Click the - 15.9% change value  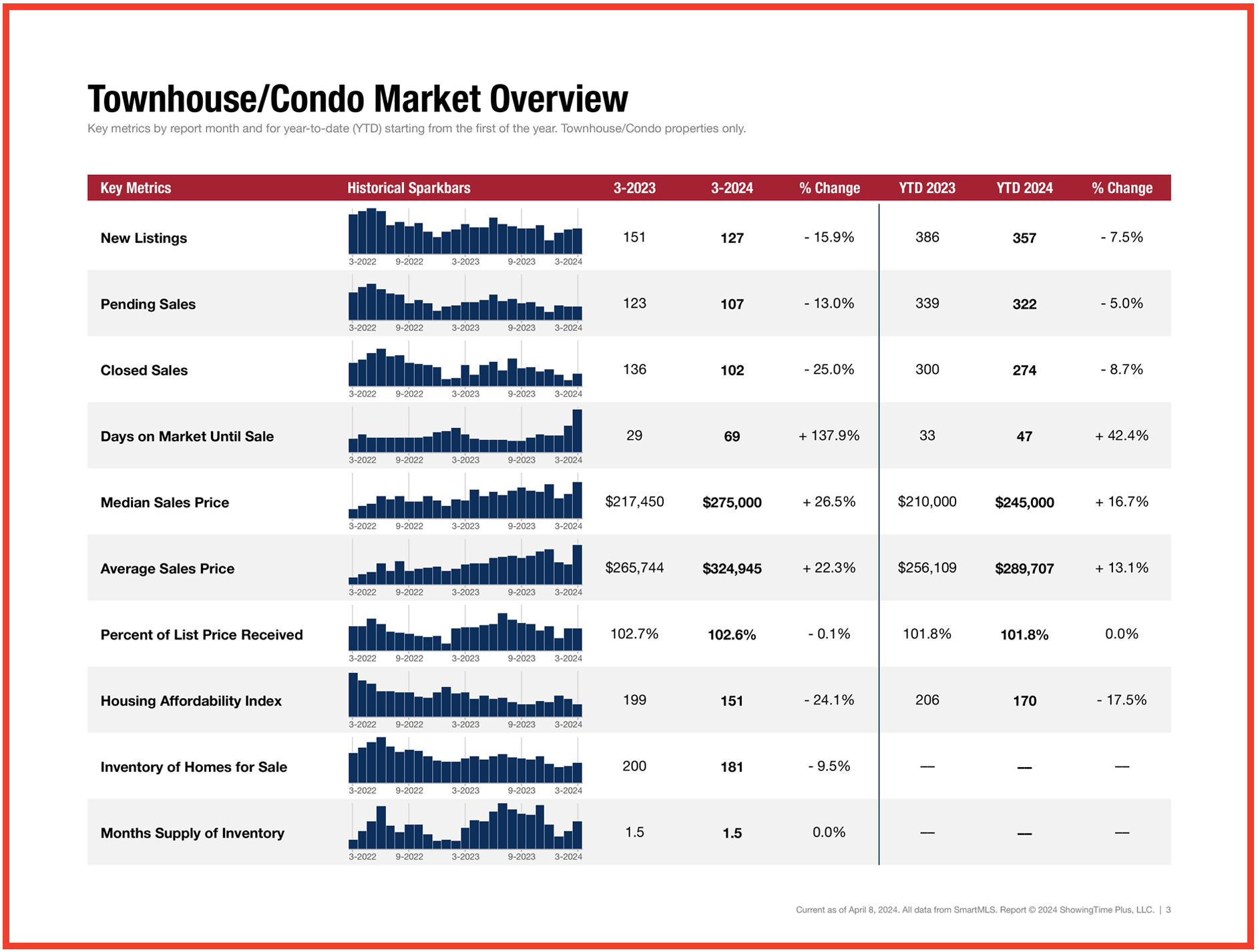829,237
